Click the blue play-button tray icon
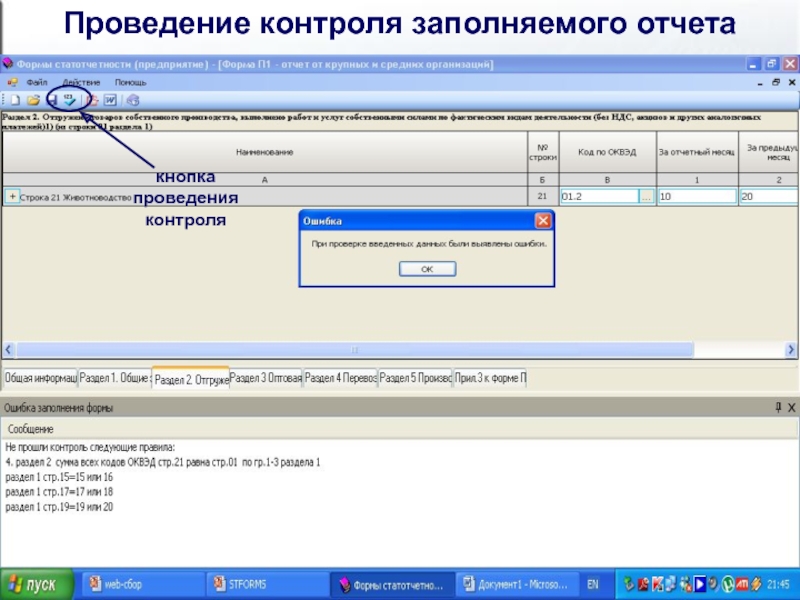800x600 pixels. coord(700,584)
